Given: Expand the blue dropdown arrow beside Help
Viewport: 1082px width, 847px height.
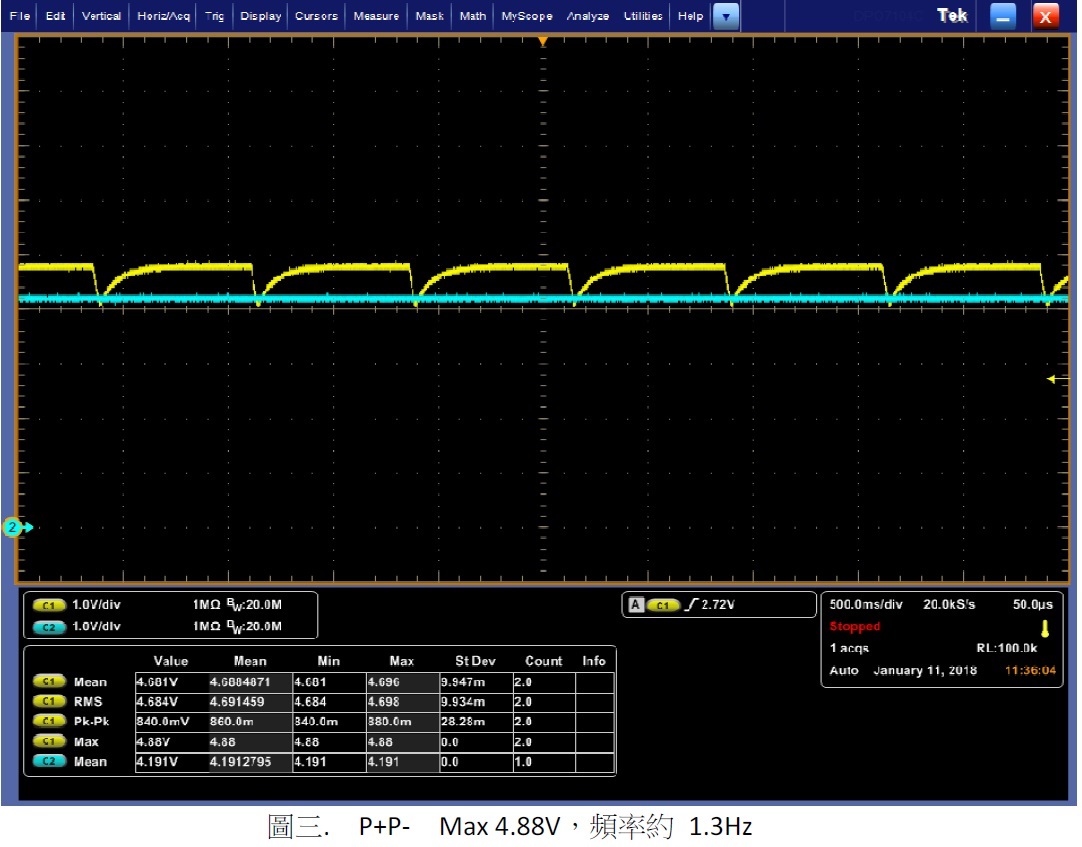Looking at the screenshot, I should click(x=727, y=16).
